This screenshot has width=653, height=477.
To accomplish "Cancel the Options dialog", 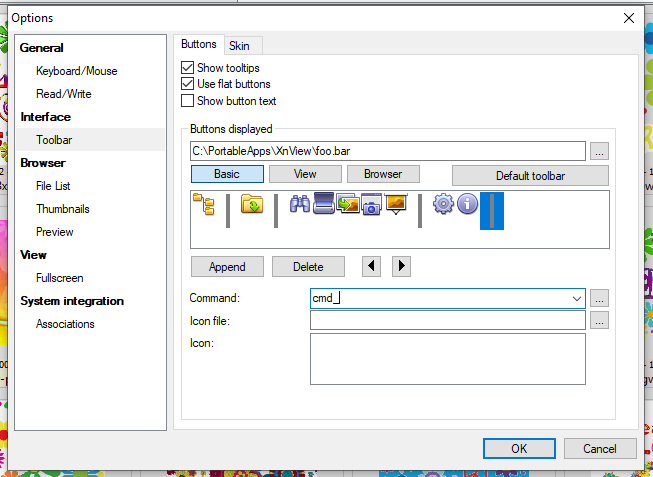I will [600, 449].
